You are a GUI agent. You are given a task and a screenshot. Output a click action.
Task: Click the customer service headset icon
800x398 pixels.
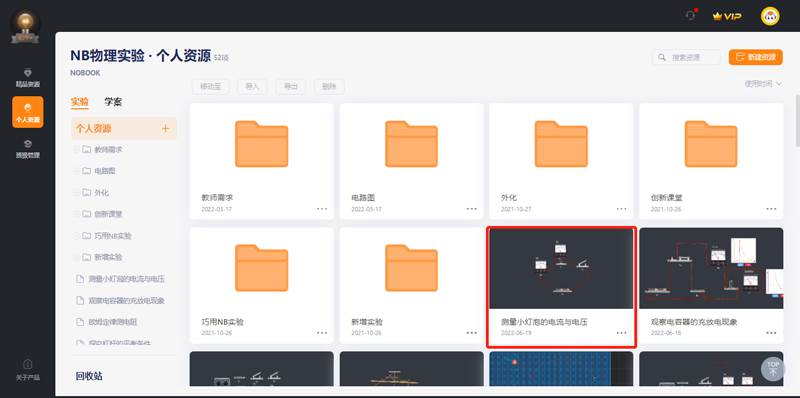tap(691, 16)
